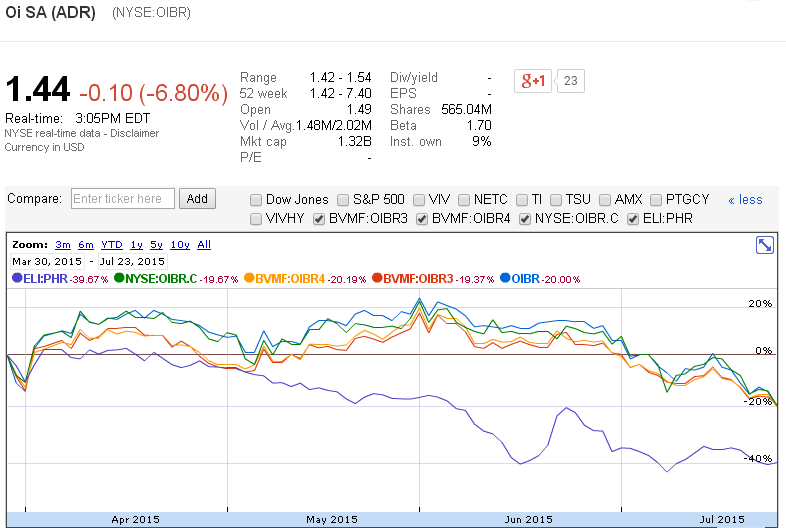Check the VIVHY ticker checkbox
The height and width of the screenshot is (528, 786).
point(256,219)
